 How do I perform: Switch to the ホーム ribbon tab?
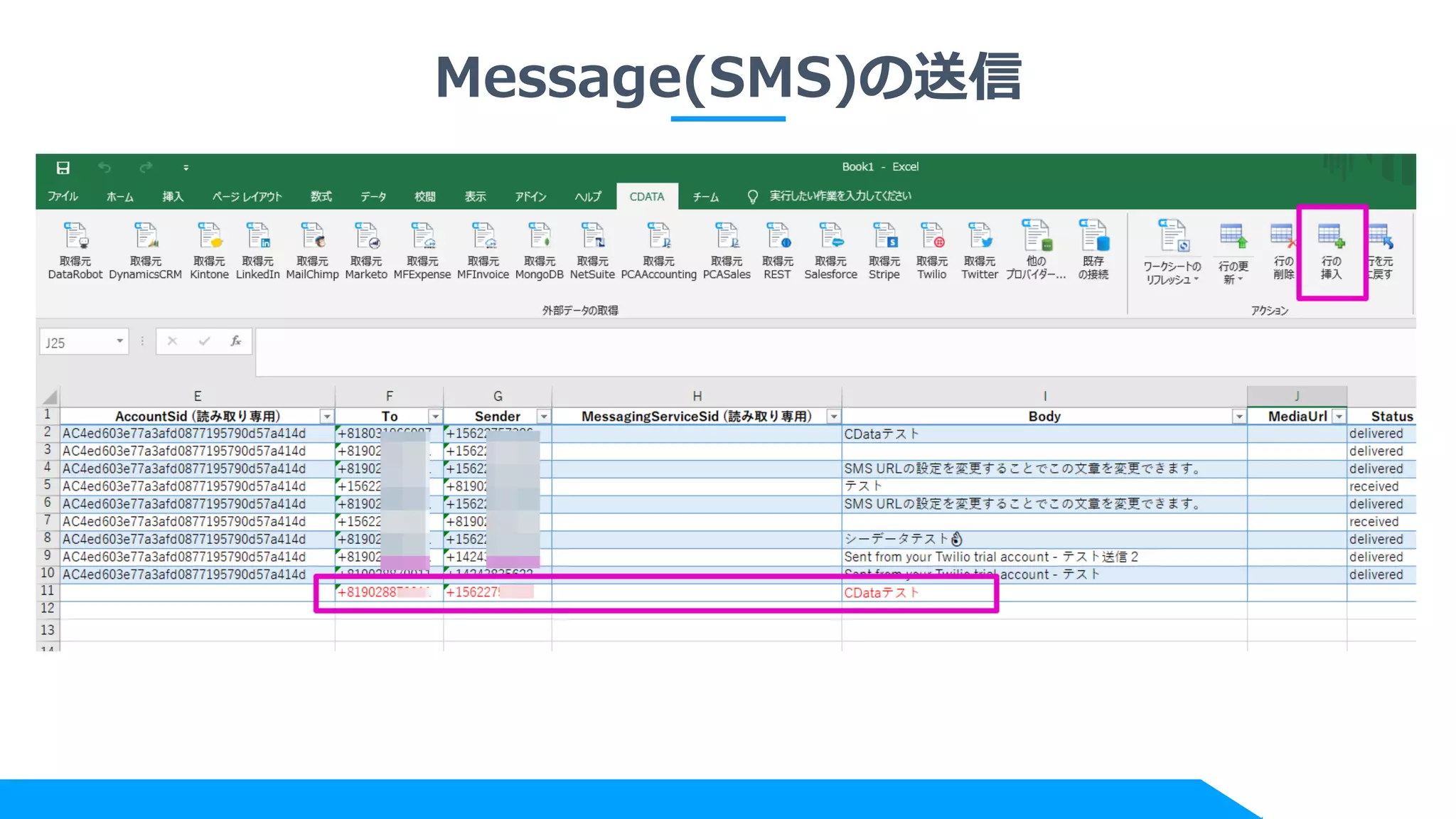click(x=119, y=196)
